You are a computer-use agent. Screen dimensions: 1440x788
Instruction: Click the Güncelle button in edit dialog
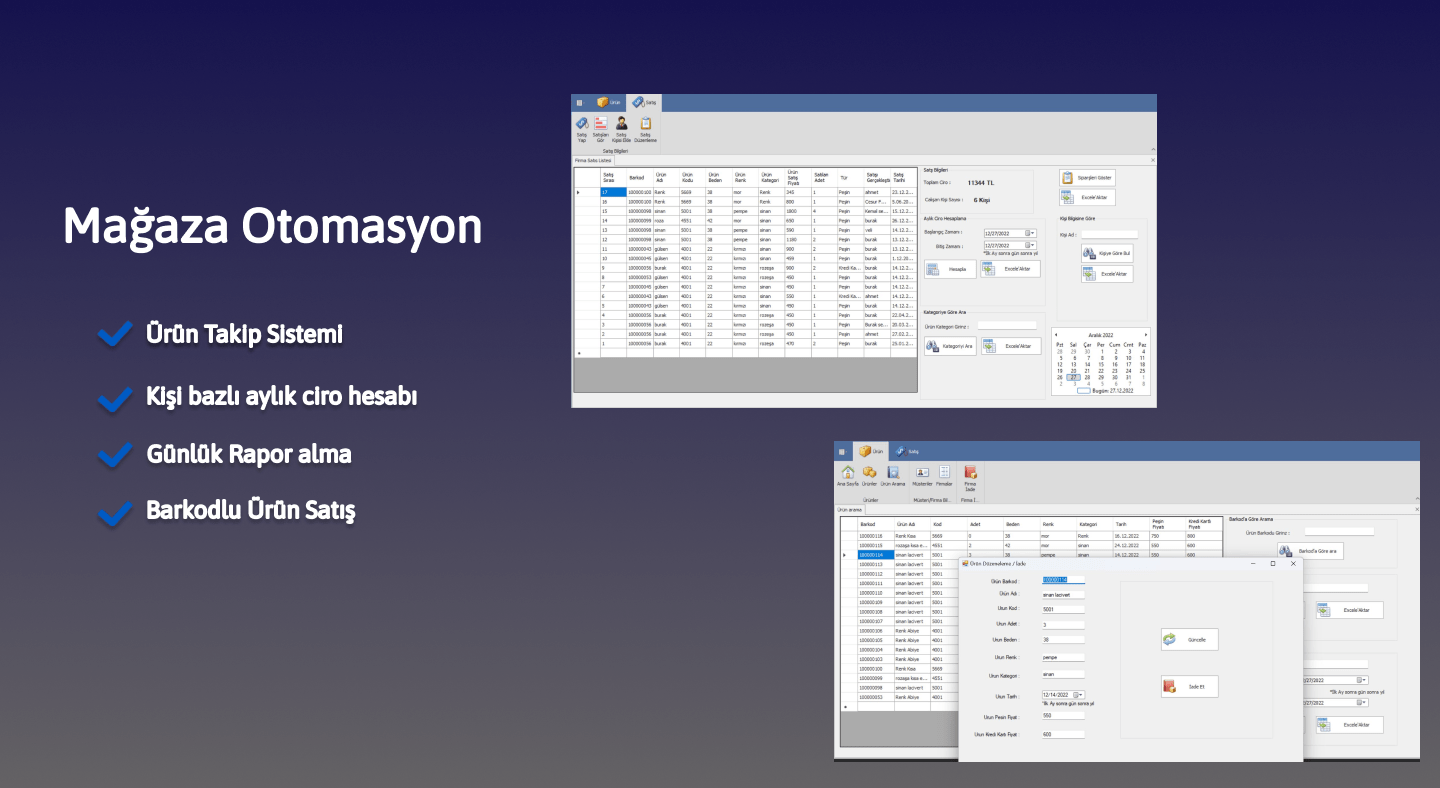point(1189,639)
